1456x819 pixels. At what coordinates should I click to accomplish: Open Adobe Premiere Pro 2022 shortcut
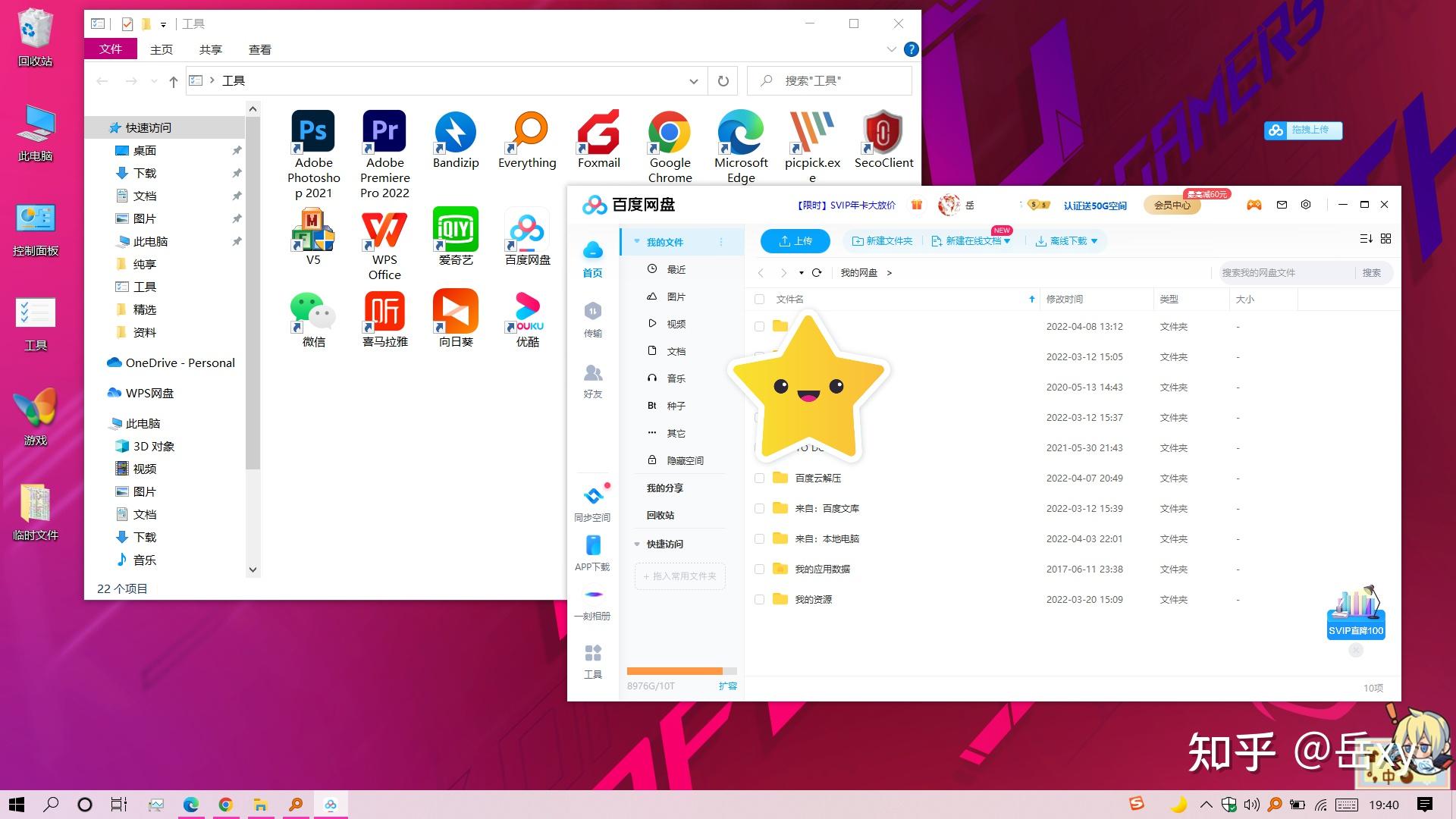tap(384, 155)
